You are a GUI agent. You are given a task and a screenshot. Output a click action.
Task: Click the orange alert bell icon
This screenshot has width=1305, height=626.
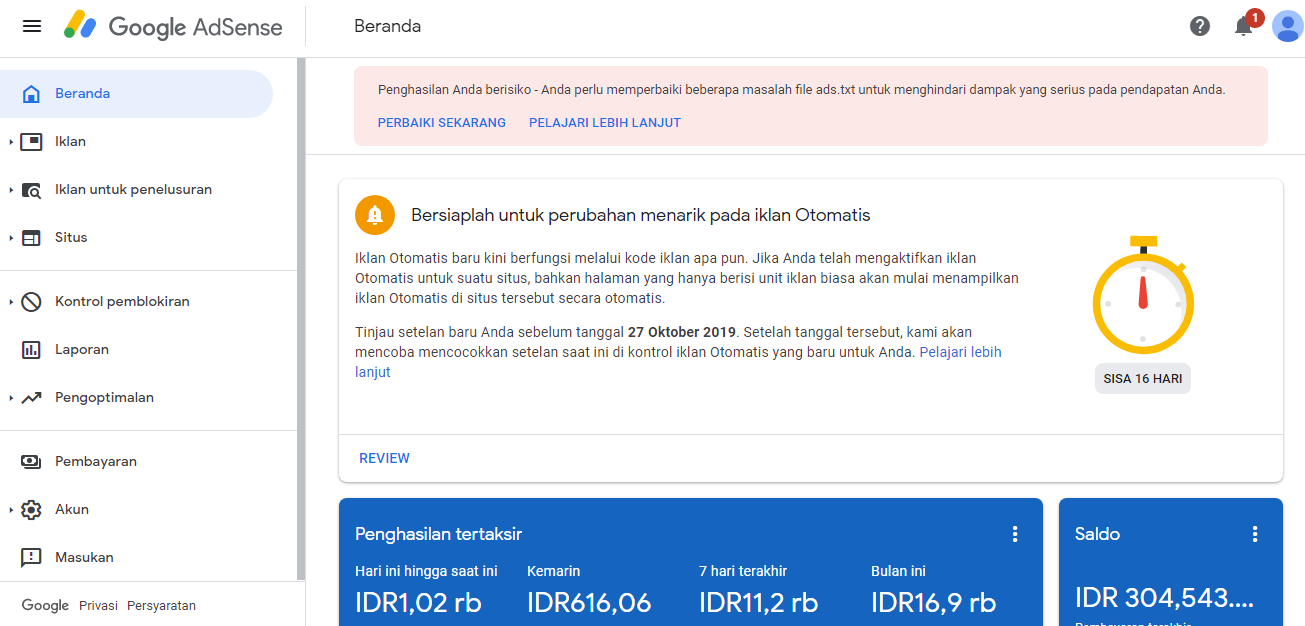pos(375,215)
